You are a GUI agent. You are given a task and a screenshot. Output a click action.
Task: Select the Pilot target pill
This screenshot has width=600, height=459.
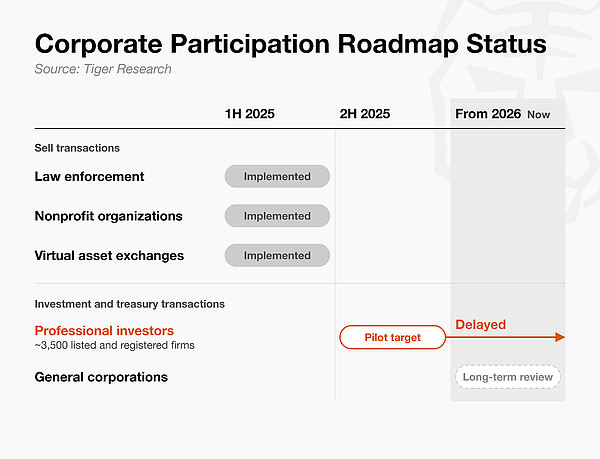coord(393,337)
